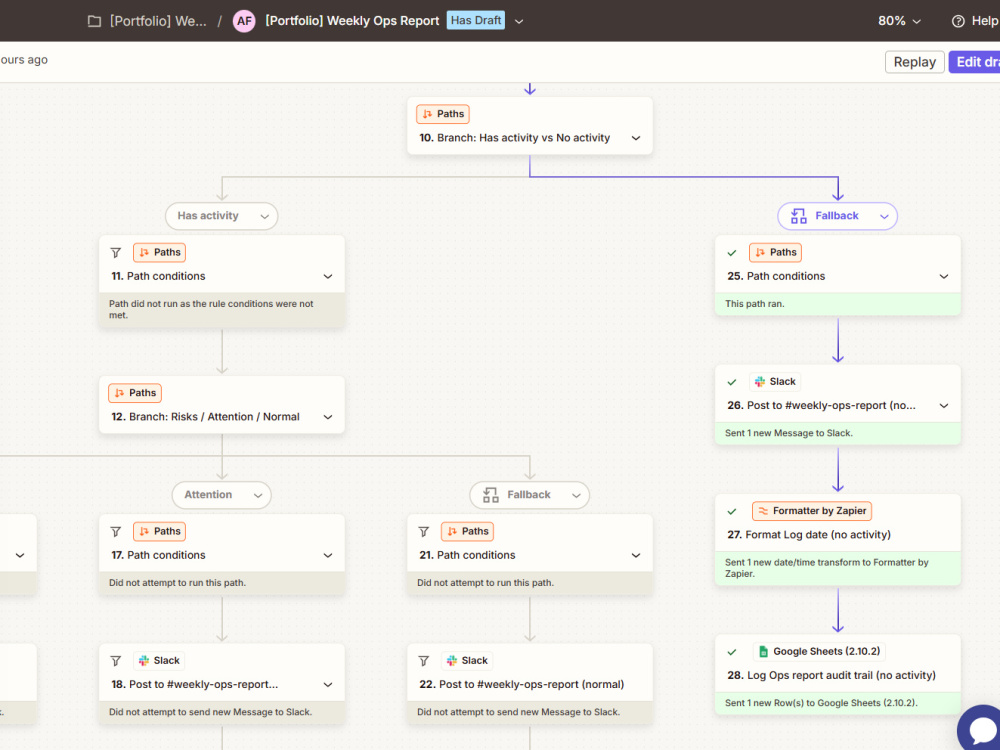Viewport: 1000px width, 750px height.
Task: Click the Paths icon on step 10
Action: pos(427,114)
